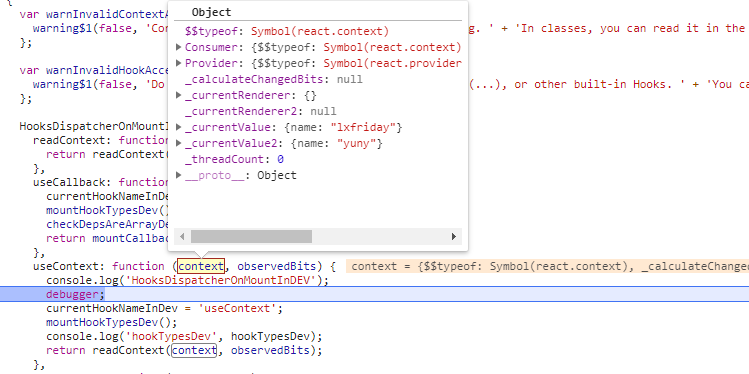Screen dimensions: 749x374
Task: Click the popup horizontal scrollbar thumb
Action: pyautogui.click(x=251, y=236)
